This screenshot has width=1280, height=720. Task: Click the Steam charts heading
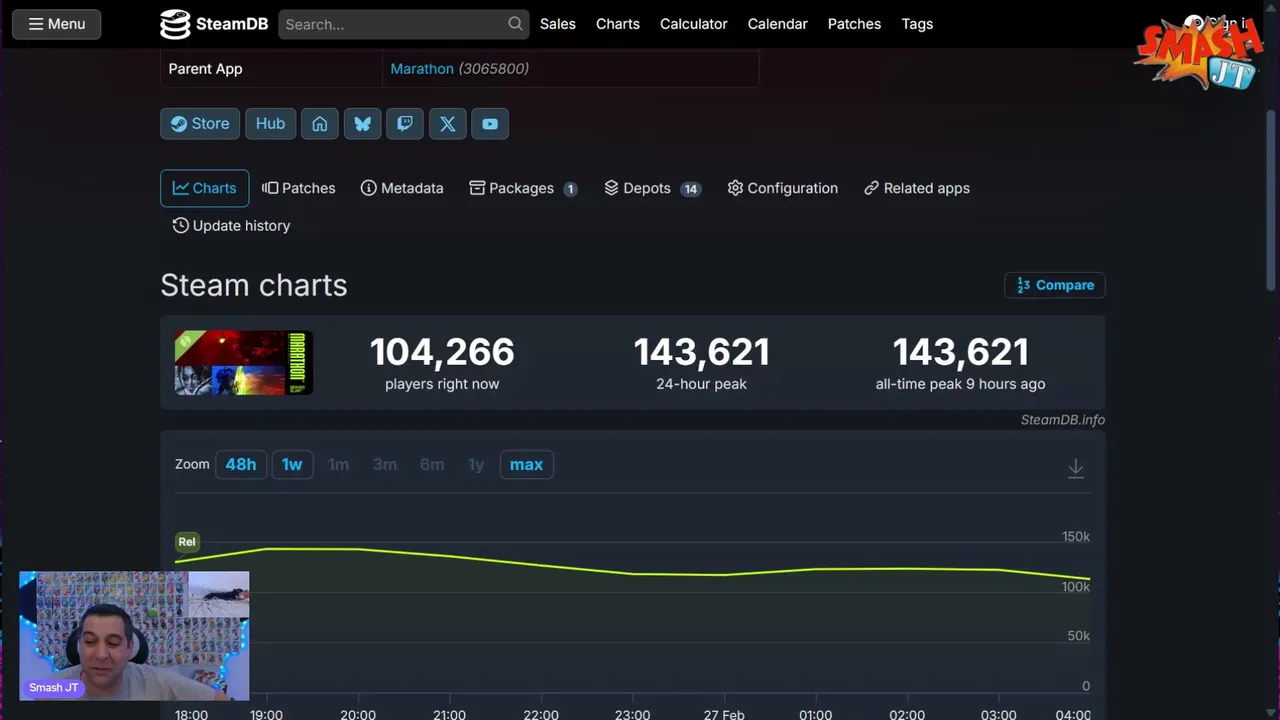click(x=254, y=285)
